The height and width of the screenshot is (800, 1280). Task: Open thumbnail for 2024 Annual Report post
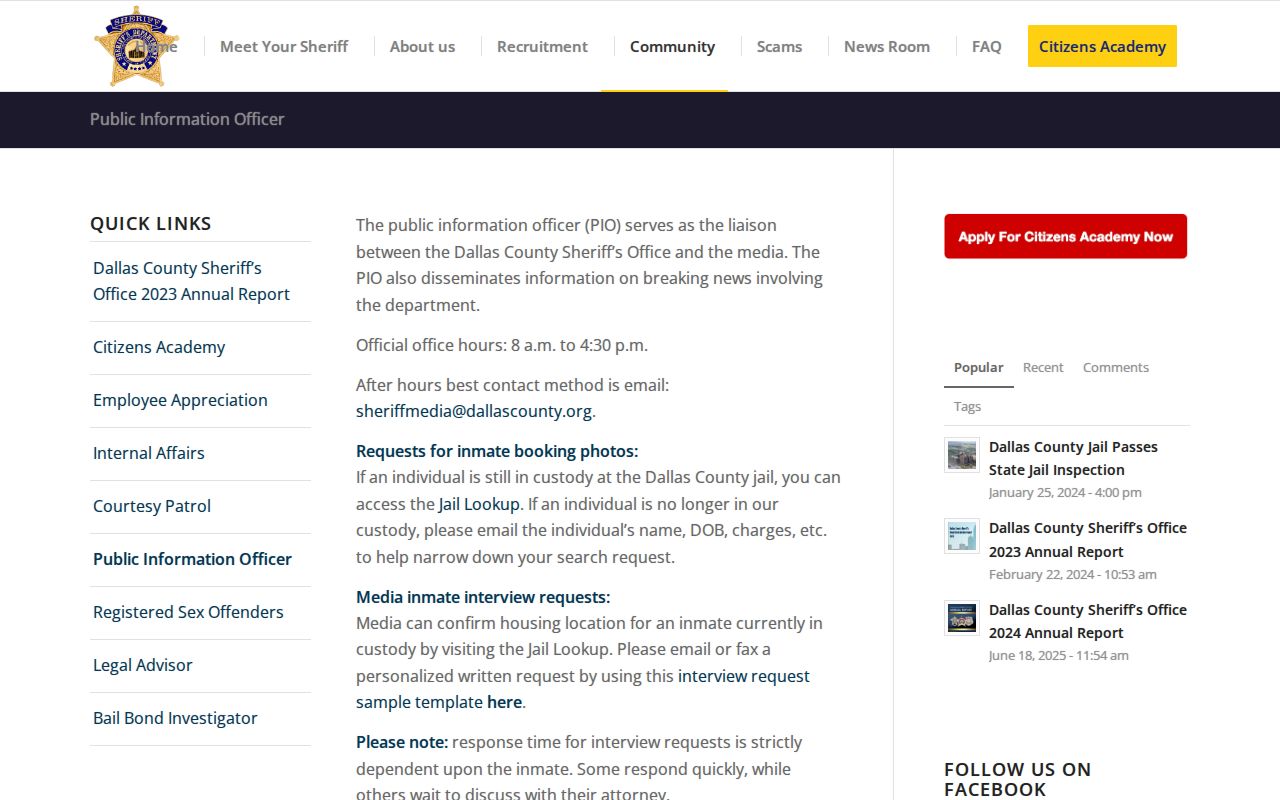962,618
